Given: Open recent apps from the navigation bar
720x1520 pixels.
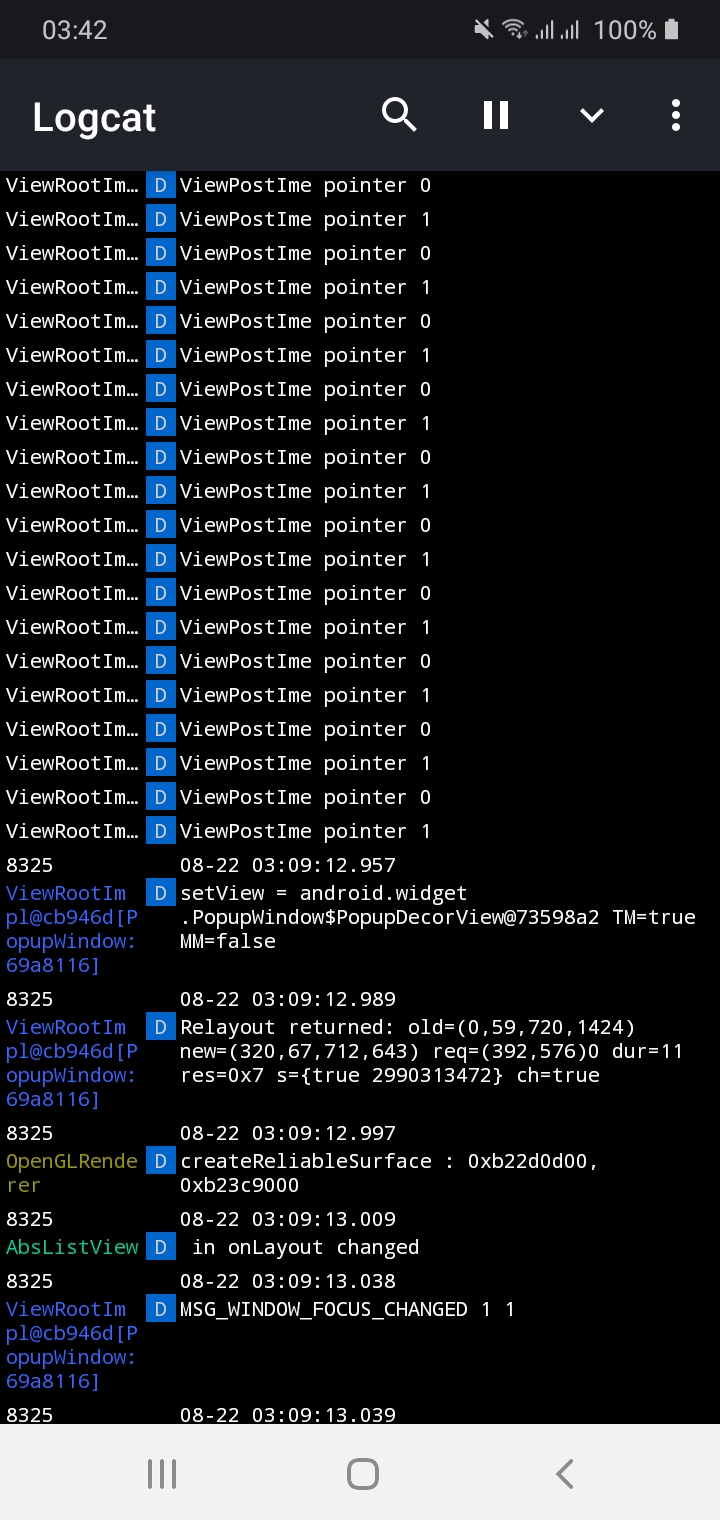Looking at the screenshot, I should pos(161,1473).
